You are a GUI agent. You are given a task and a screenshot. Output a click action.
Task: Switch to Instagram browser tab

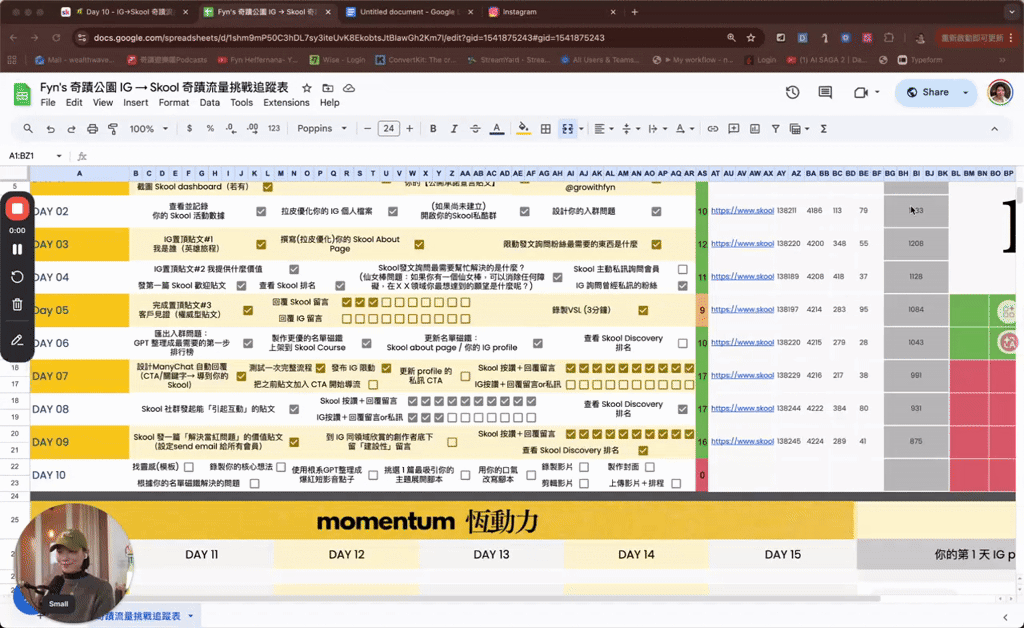(x=520, y=12)
